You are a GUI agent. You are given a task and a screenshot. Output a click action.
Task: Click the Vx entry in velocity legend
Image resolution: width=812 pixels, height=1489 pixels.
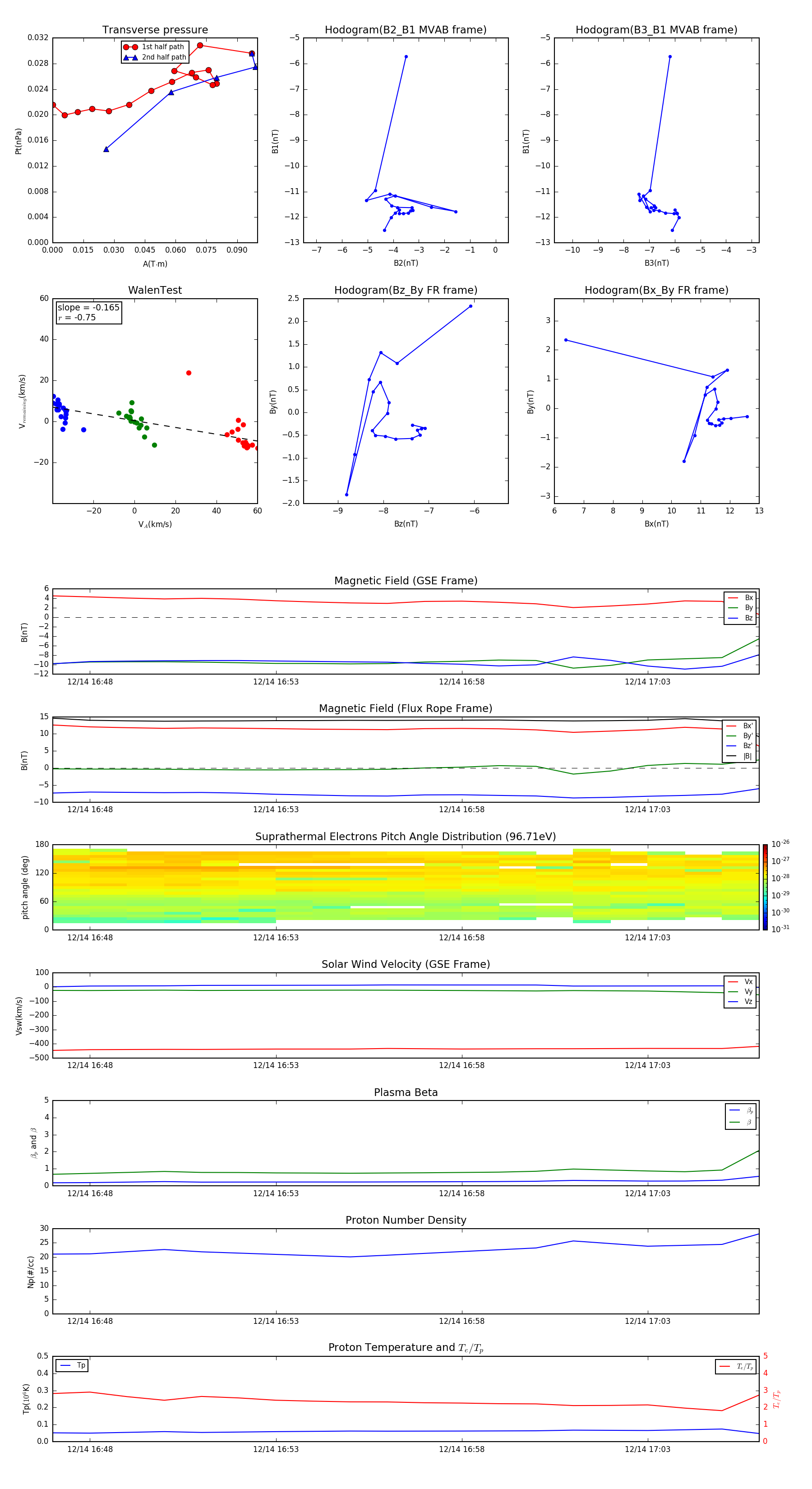(x=740, y=981)
